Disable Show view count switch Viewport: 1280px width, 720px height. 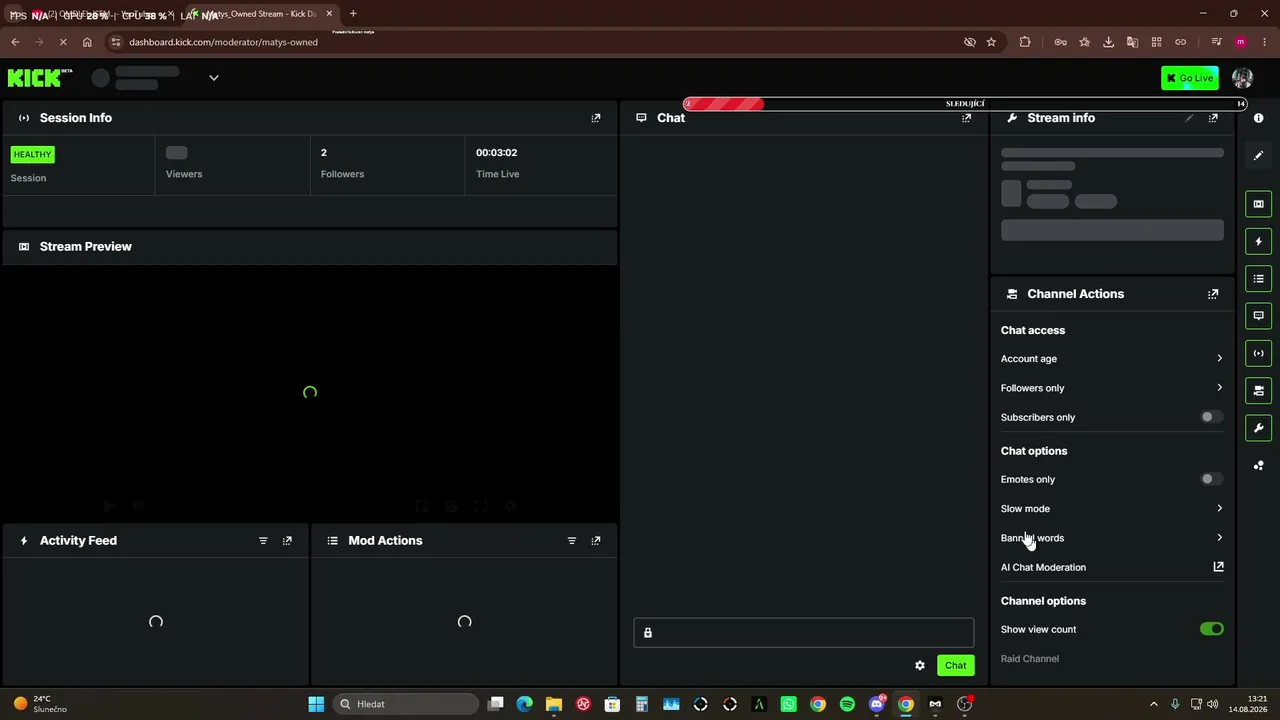[1211, 629]
